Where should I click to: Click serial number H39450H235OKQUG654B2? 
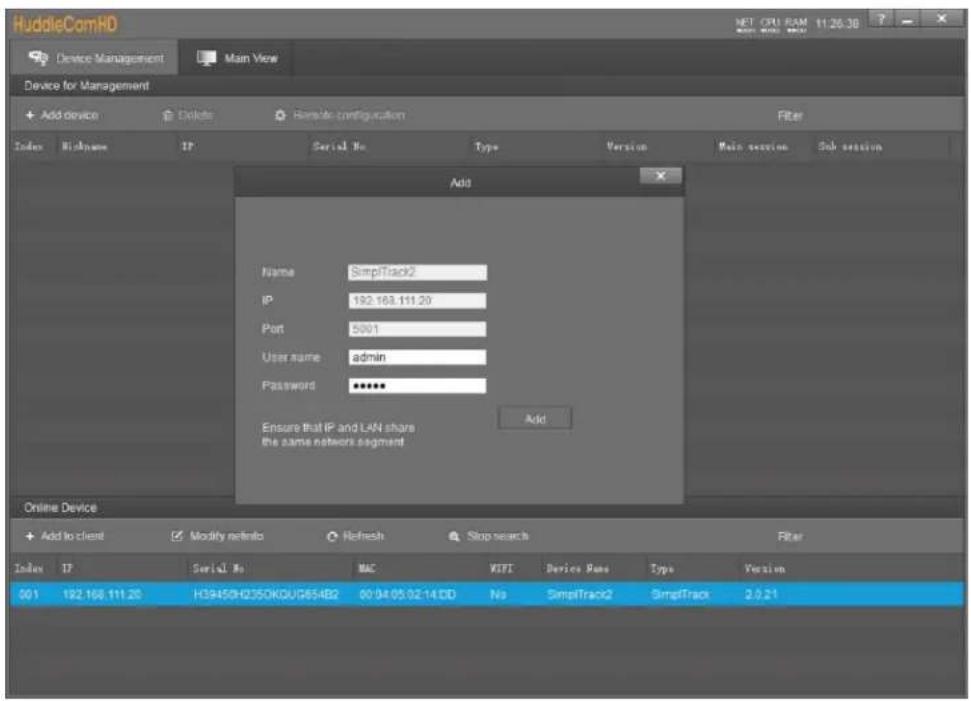[x=266, y=594]
